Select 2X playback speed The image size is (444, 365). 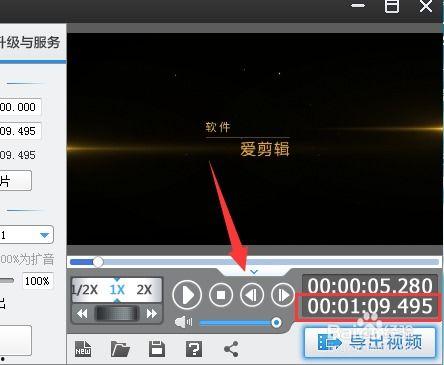[x=144, y=290]
